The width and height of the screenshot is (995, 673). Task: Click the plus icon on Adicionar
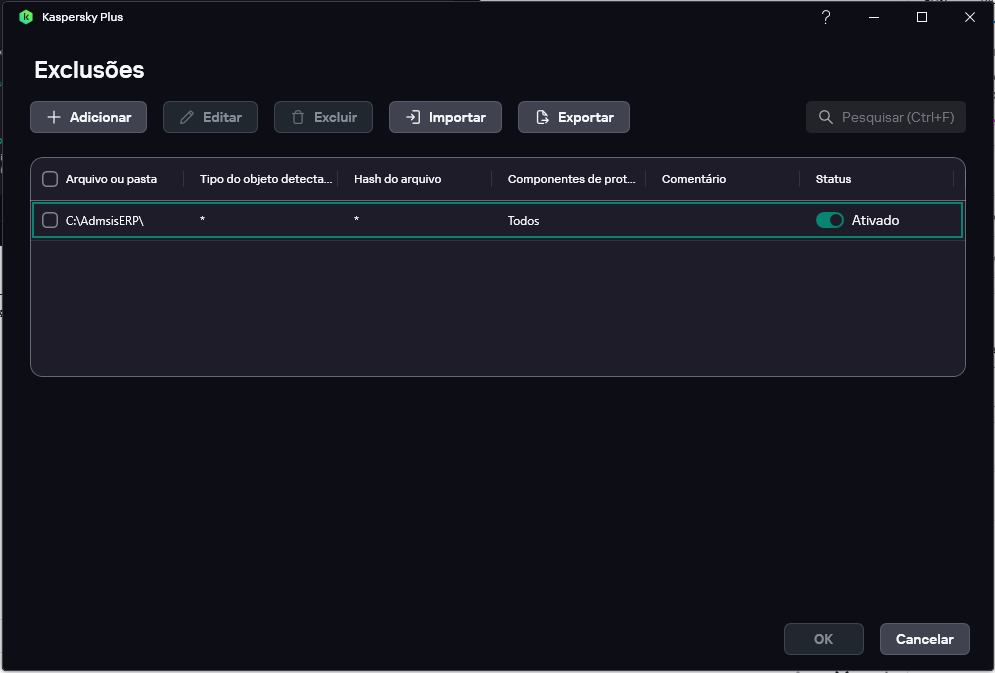[54, 117]
